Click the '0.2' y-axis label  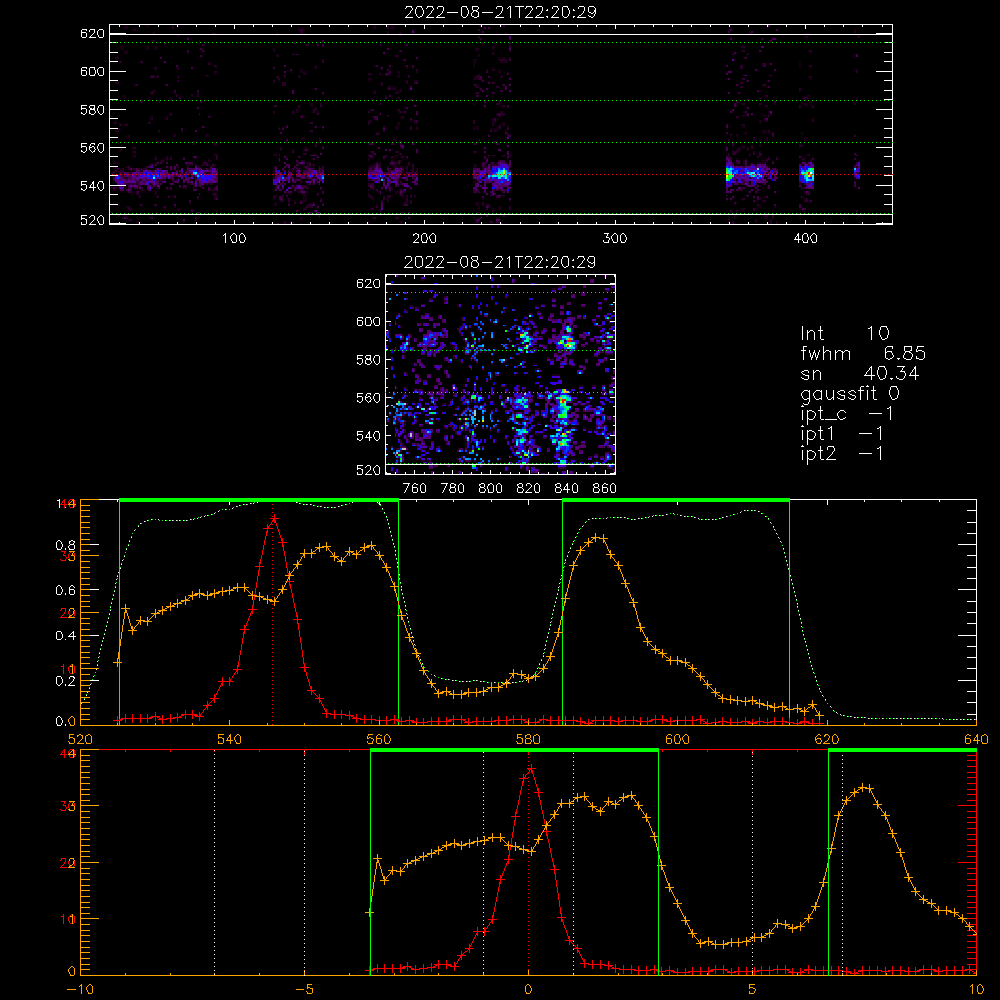tap(66, 681)
